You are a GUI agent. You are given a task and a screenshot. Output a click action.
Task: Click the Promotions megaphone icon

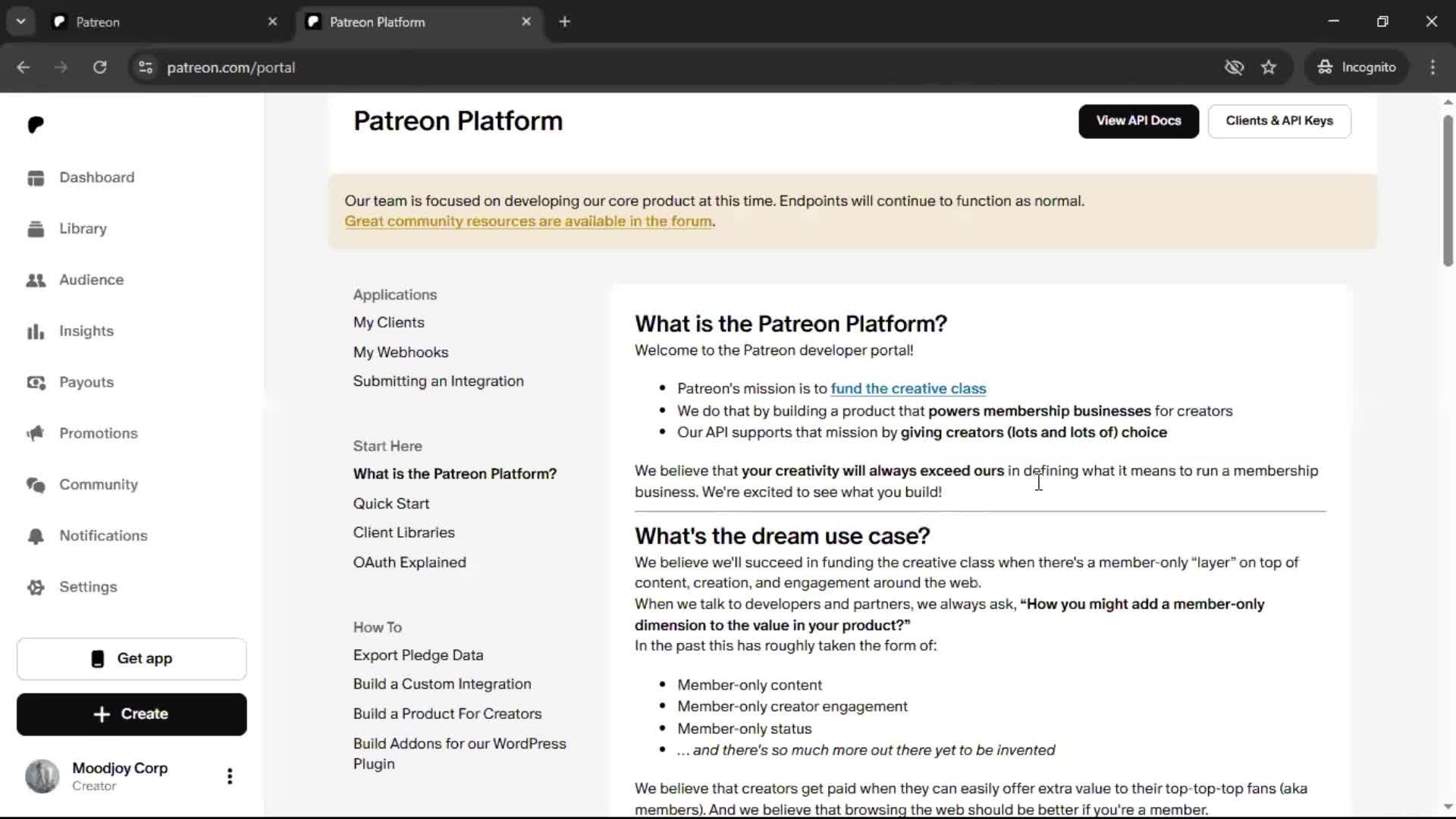(36, 433)
